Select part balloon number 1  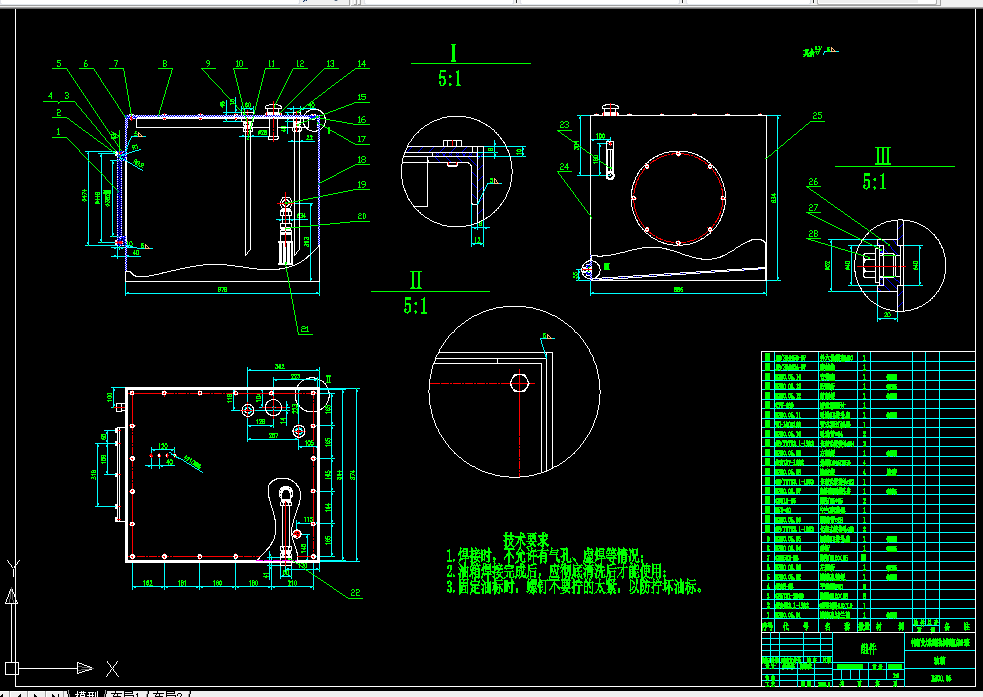tap(58, 132)
